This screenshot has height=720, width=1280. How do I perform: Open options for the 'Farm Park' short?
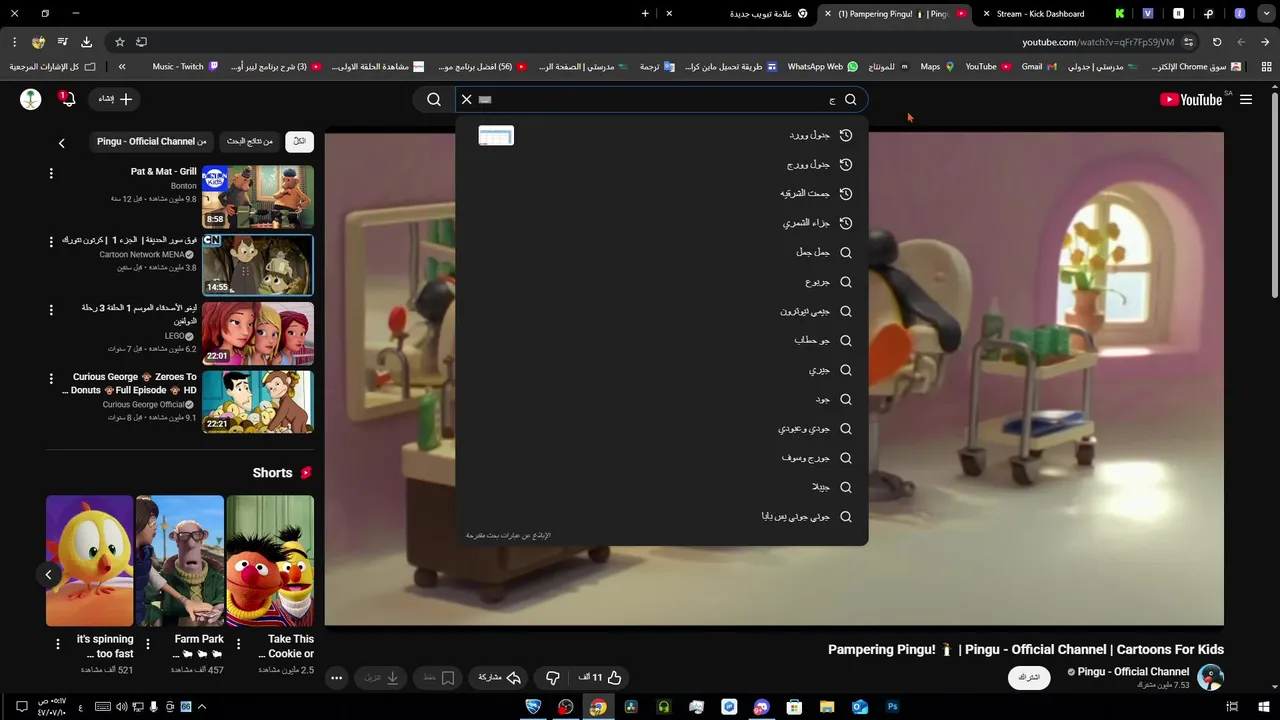tap(148, 644)
